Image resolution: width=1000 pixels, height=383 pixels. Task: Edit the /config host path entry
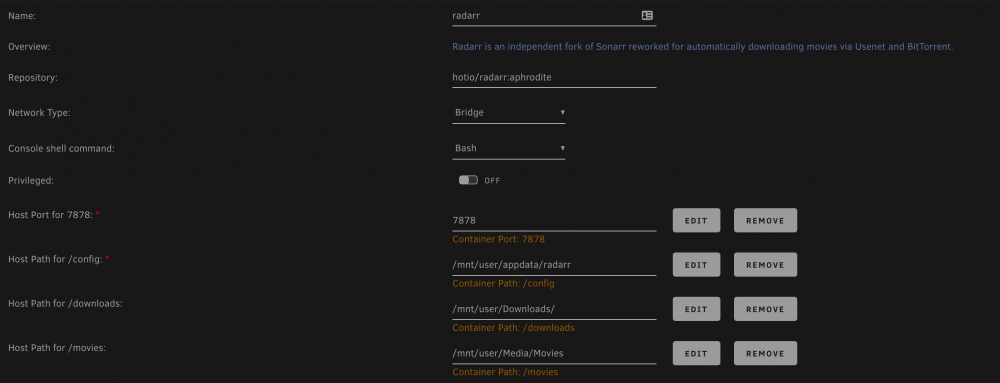(x=696, y=264)
